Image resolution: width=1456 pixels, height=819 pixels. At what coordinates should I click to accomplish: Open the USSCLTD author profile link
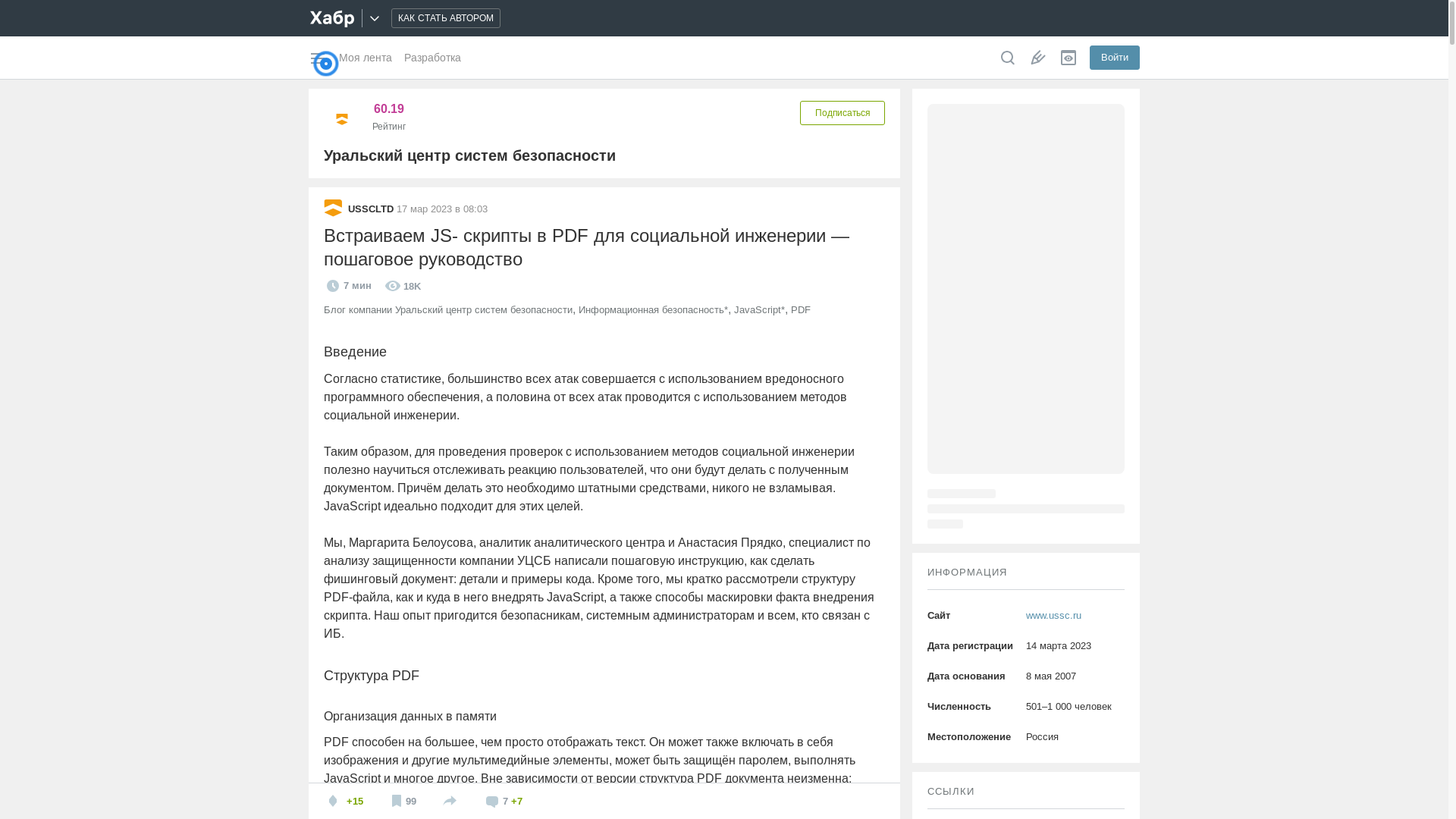(x=371, y=209)
